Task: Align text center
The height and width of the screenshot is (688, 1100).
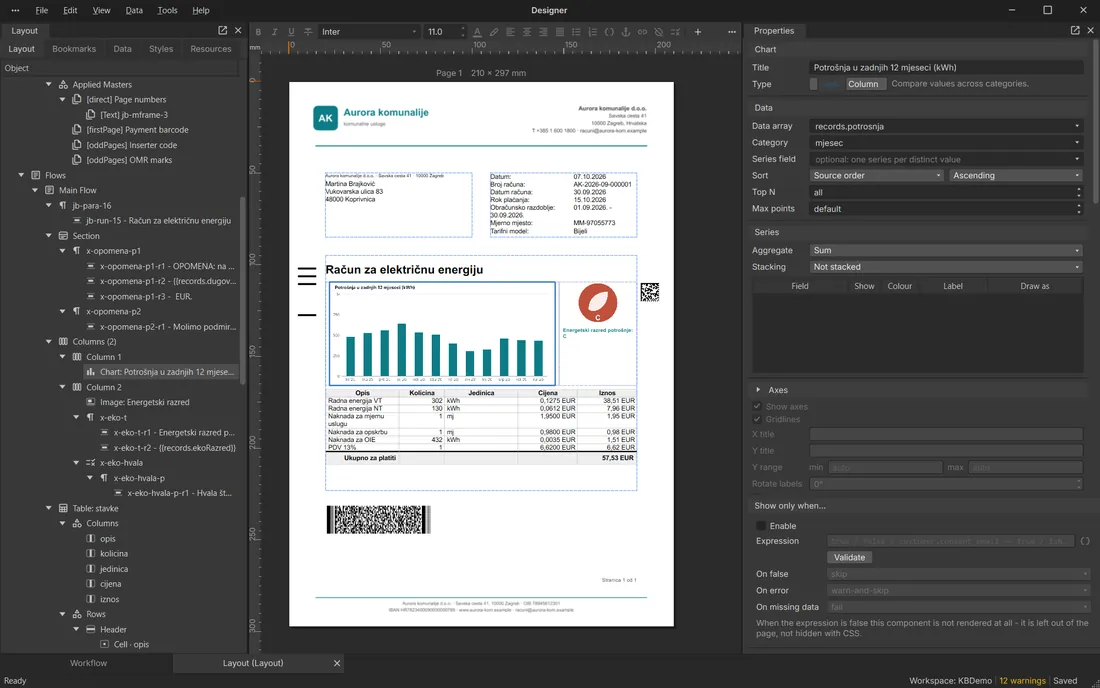Action: [x=527, y=32]
